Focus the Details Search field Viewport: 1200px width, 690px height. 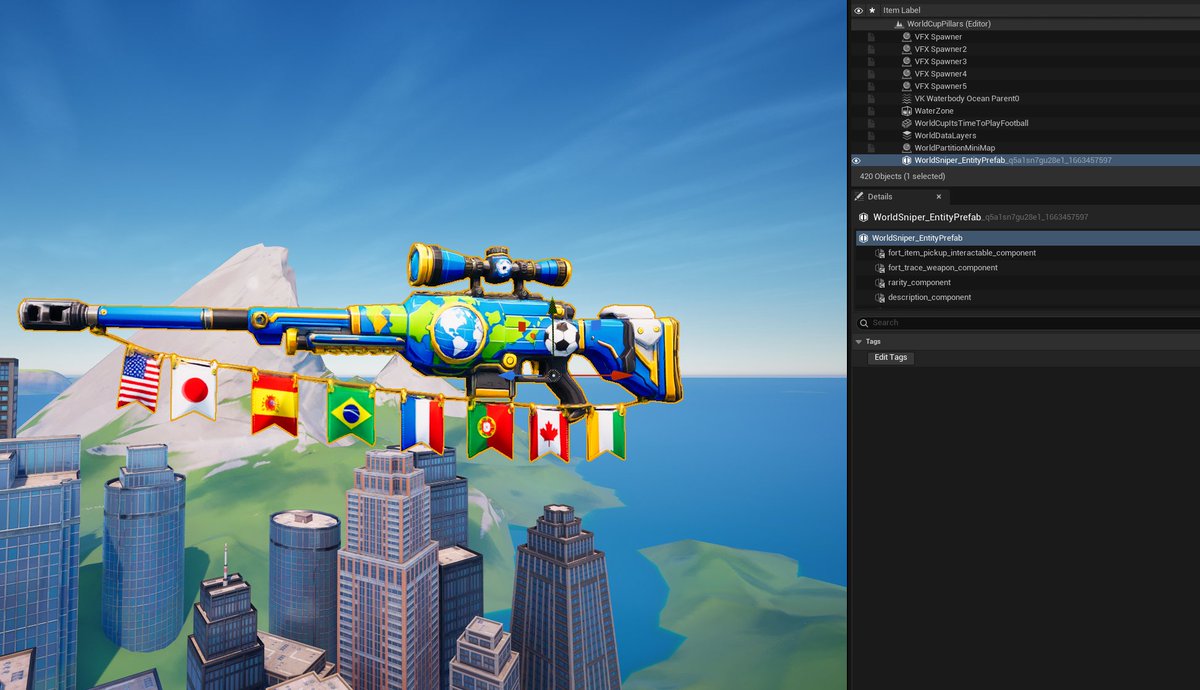click(1028, 323)
